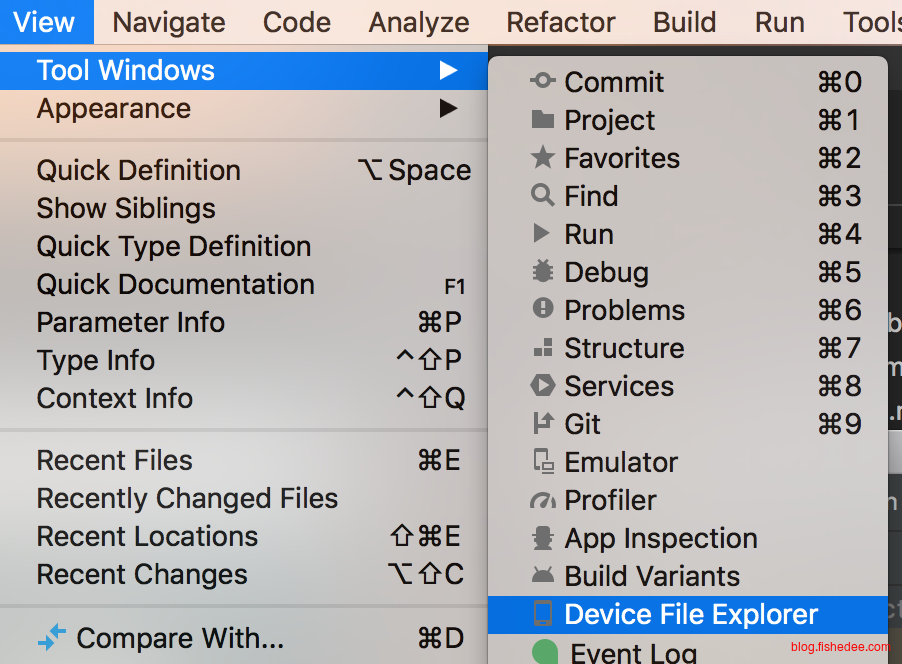Screen dimensions: 902x664
Task: Open the Refactor menu
Action: tap(560, 22)
